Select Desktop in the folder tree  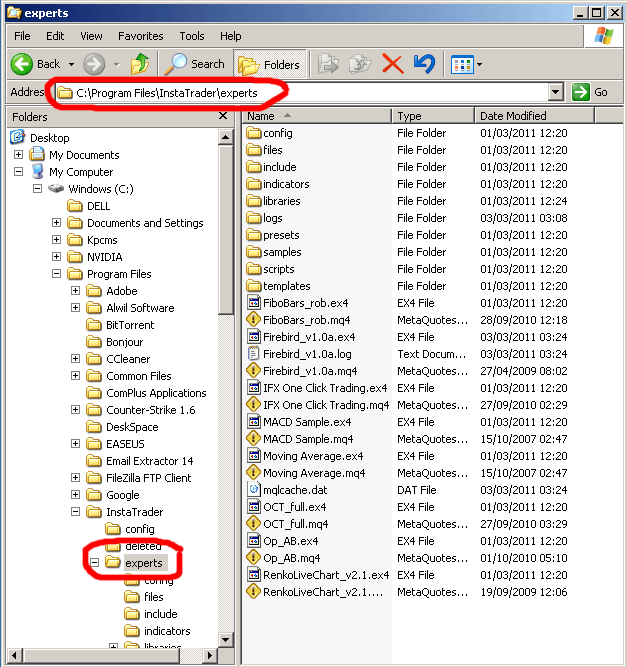pos(49,138)
